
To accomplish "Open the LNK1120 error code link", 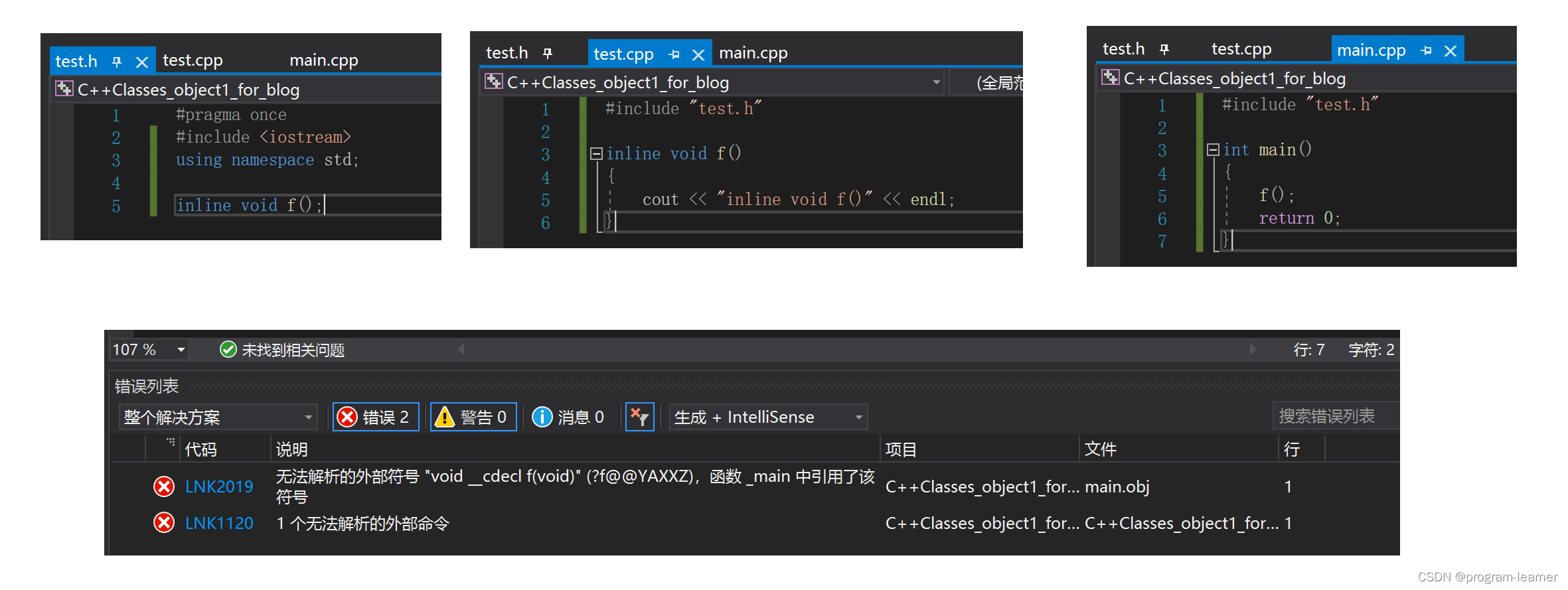I will pyautogui.click(x=219, y=523).
